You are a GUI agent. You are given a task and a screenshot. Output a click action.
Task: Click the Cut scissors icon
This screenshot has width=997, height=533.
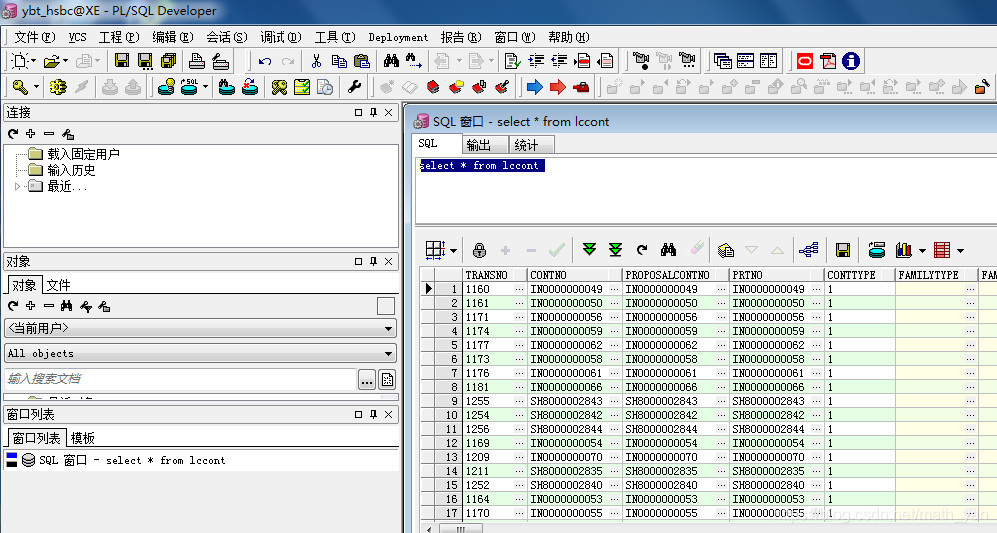(x=316, y=61)
